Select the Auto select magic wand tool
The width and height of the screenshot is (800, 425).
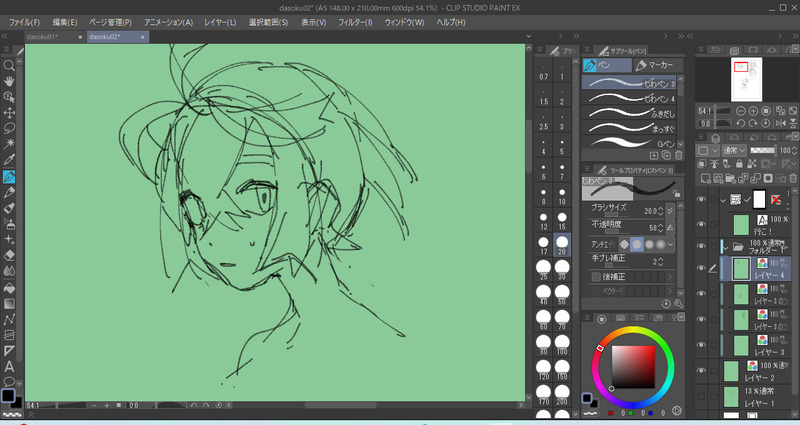pyautogui.click(x=9, y=144)
